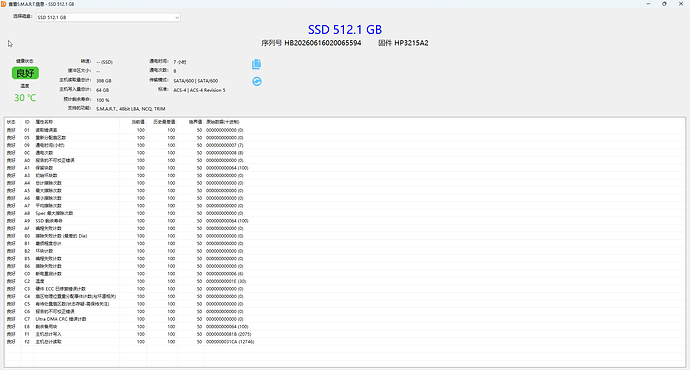Click the 状态 column header
Screen dimensions: 690x370
(x=11, y=122)
